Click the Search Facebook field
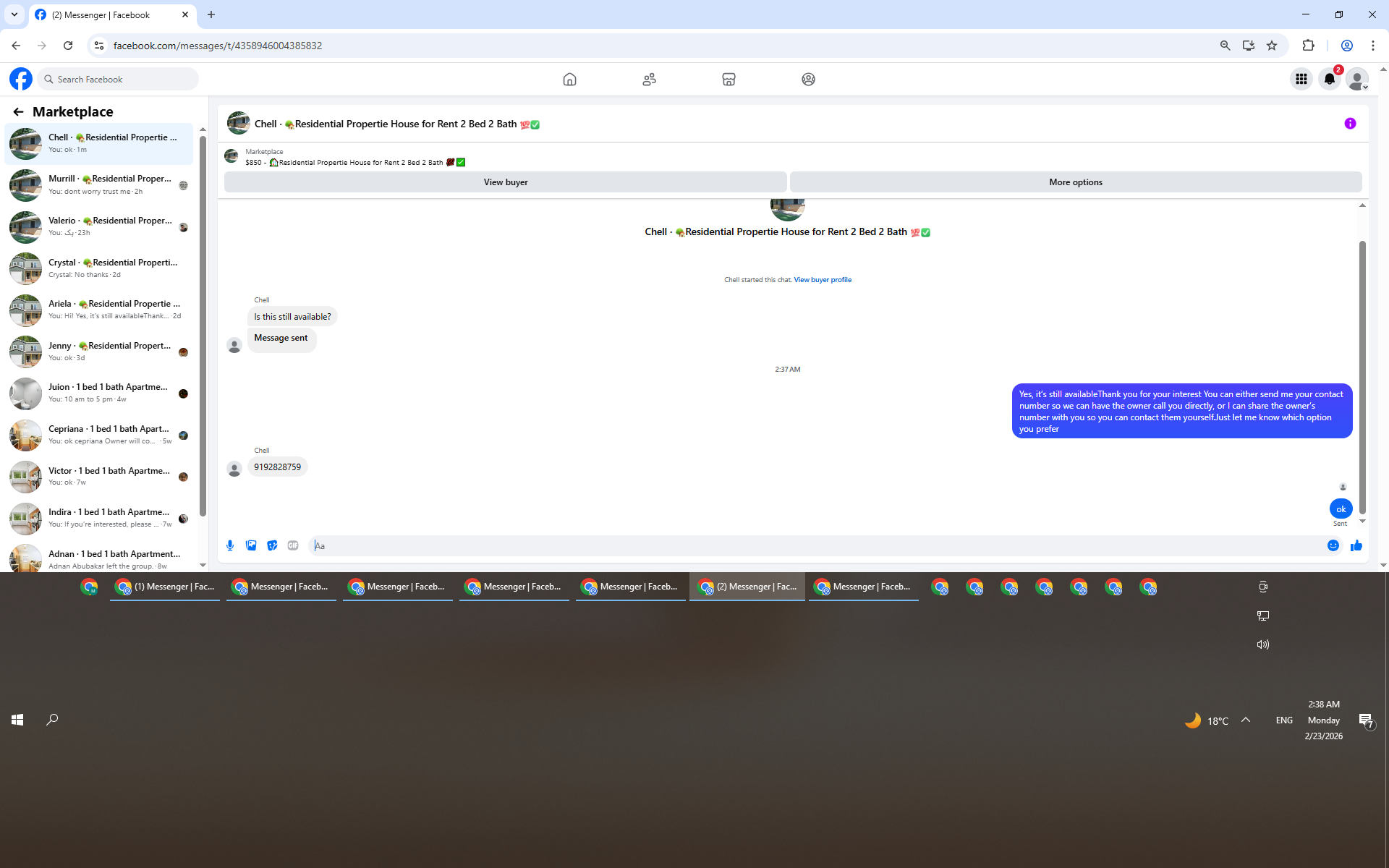This screenshot has width=1389, height=868. tap(119, 79)
